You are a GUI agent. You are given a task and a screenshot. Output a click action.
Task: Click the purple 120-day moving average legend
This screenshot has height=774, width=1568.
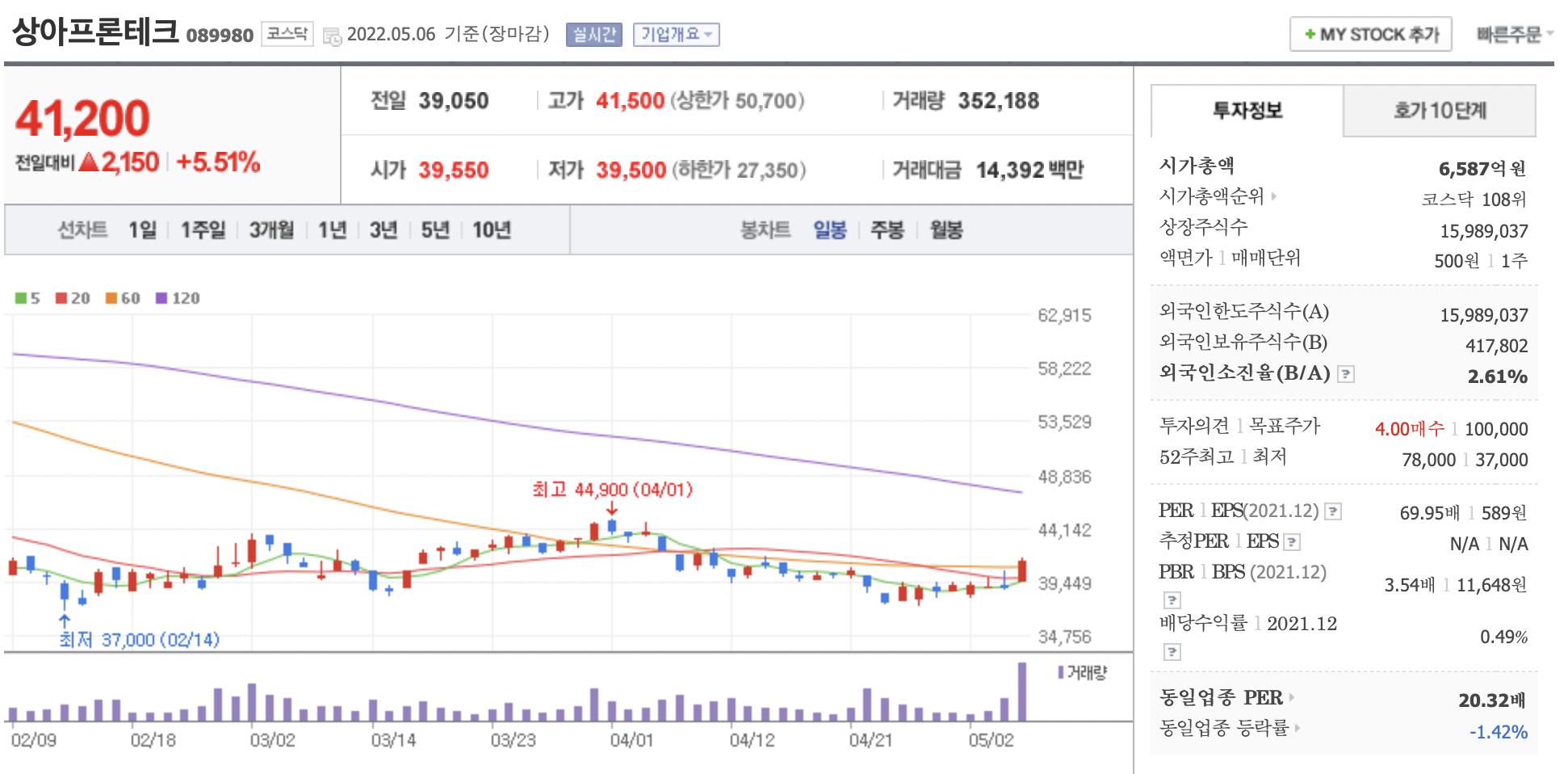click(178, 298)
